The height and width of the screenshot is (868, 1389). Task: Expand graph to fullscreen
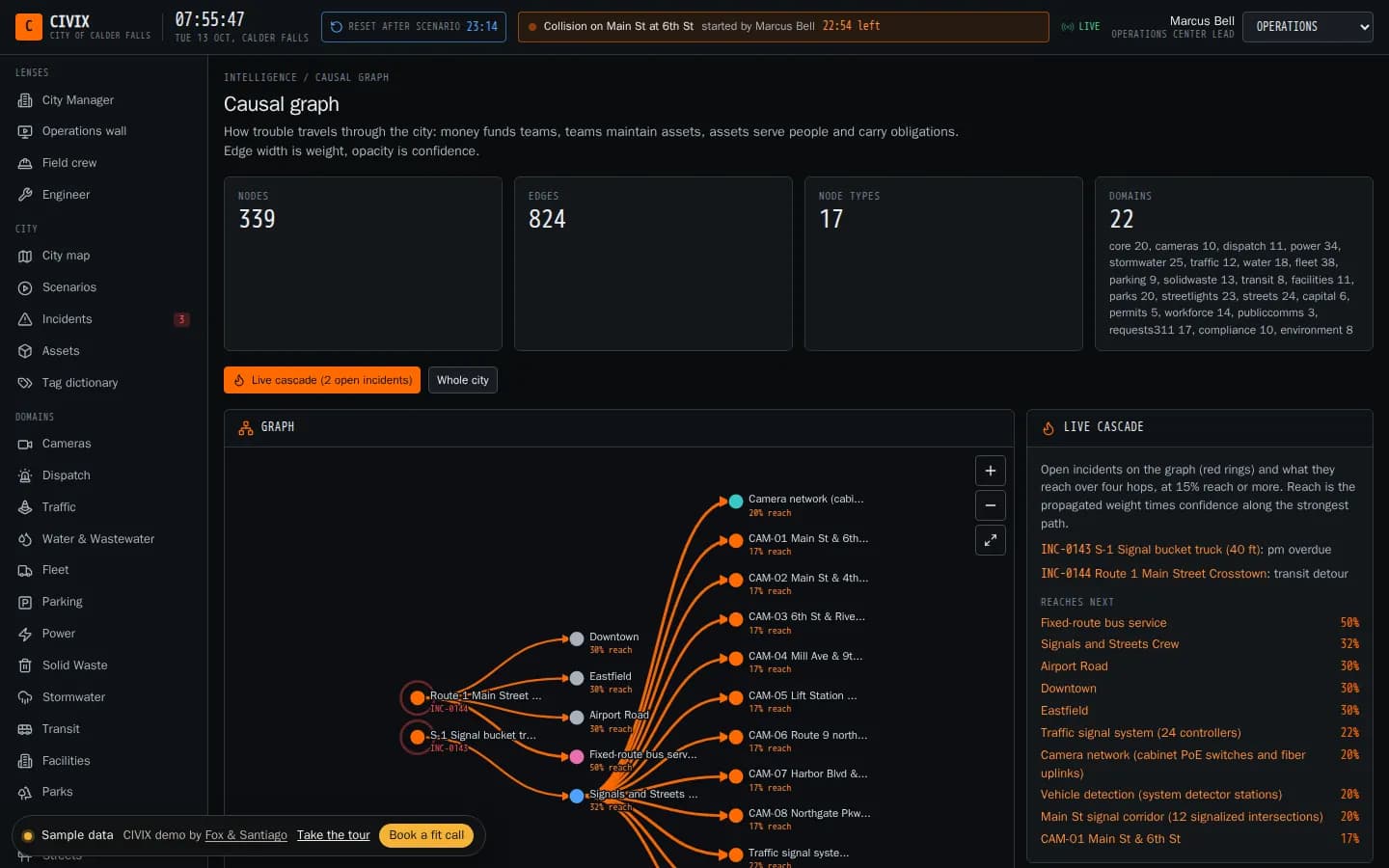coord(990,540)
